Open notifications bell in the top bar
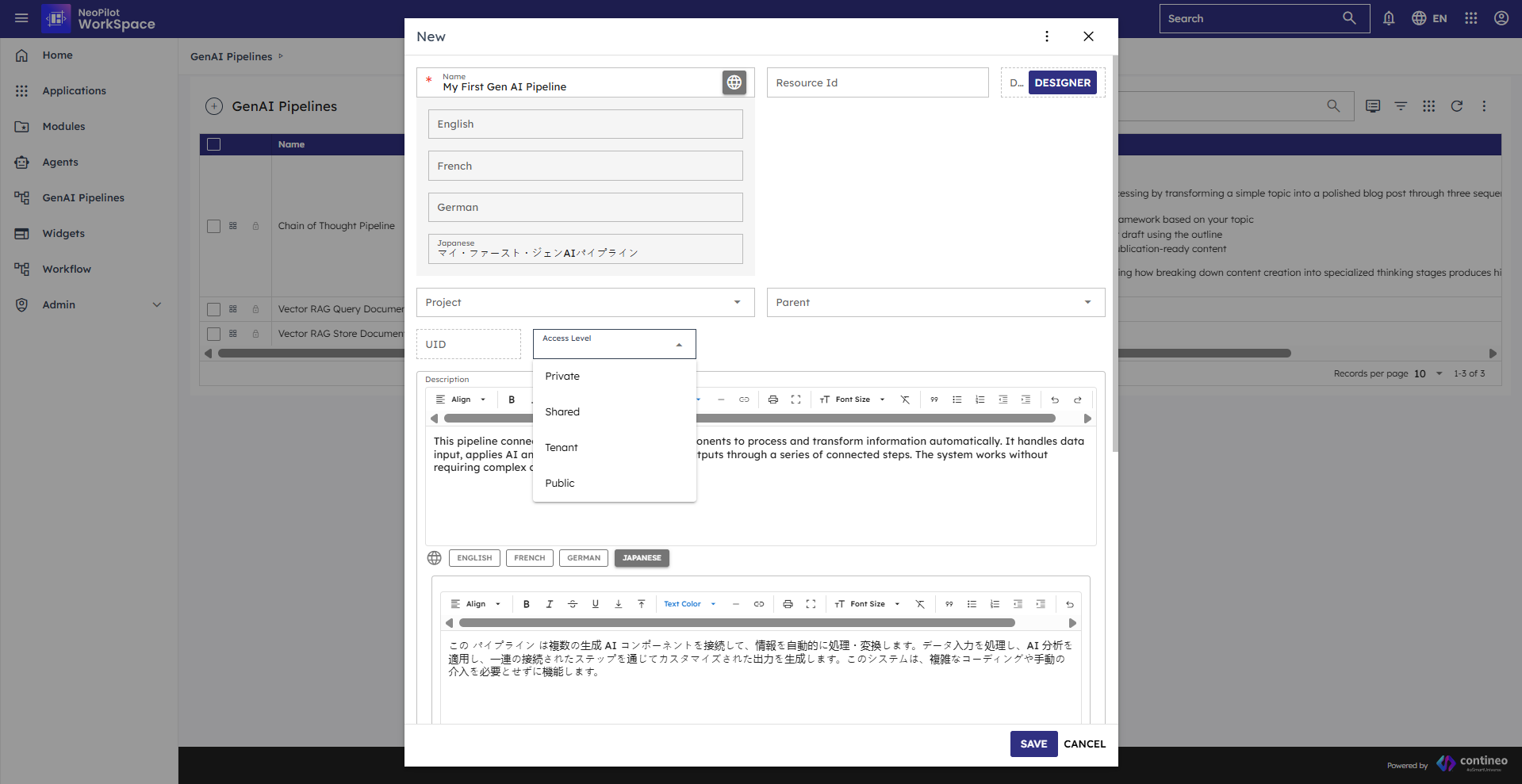 point(1388,18)
